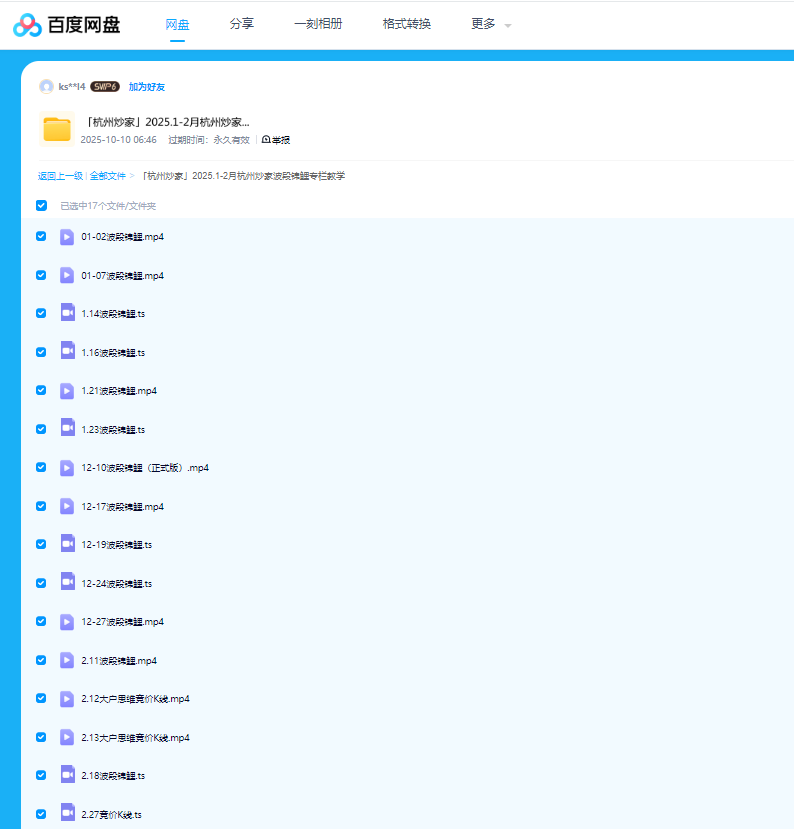Click the Baidu Netdisk logo icon

27,25
